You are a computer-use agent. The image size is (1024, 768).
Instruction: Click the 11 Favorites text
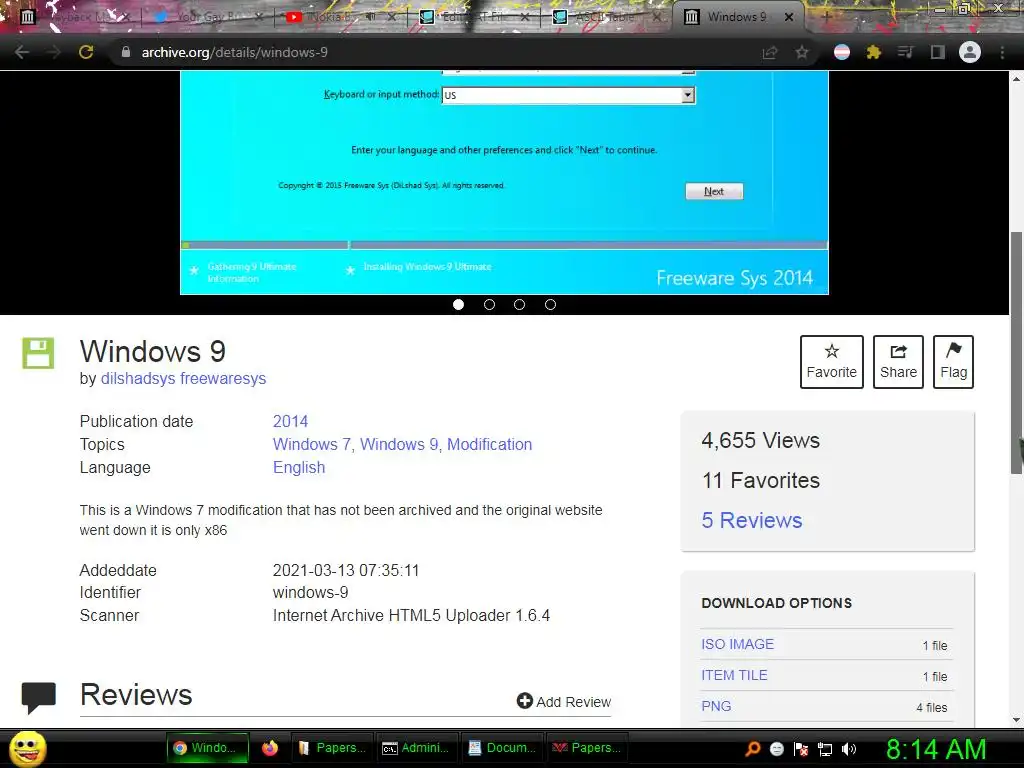[x=761, y=481]
